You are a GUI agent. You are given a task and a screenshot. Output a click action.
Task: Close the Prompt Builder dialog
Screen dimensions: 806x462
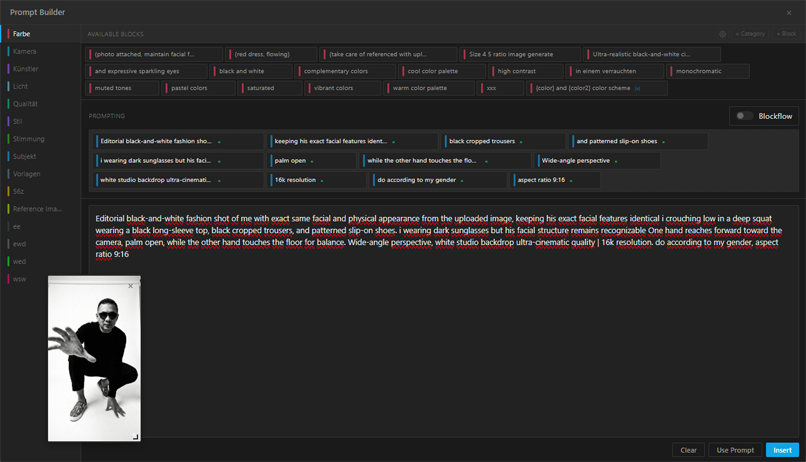[x=789, y=13]
